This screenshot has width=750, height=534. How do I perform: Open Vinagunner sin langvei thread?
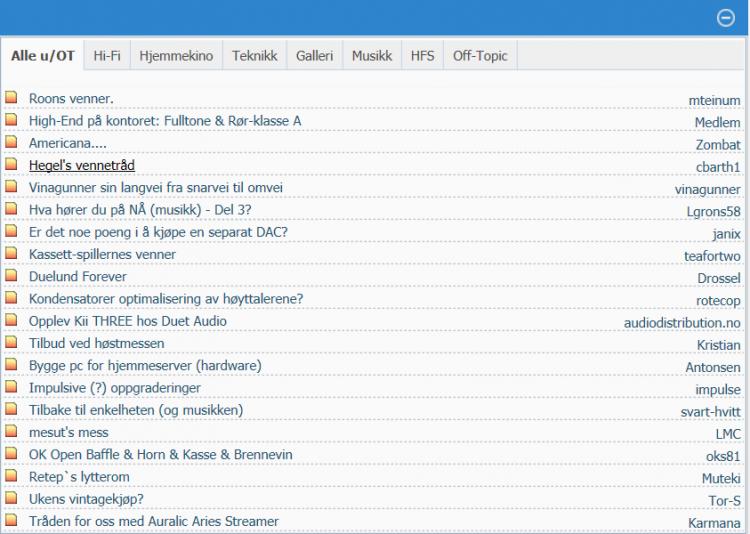click(x=155, y=188)
